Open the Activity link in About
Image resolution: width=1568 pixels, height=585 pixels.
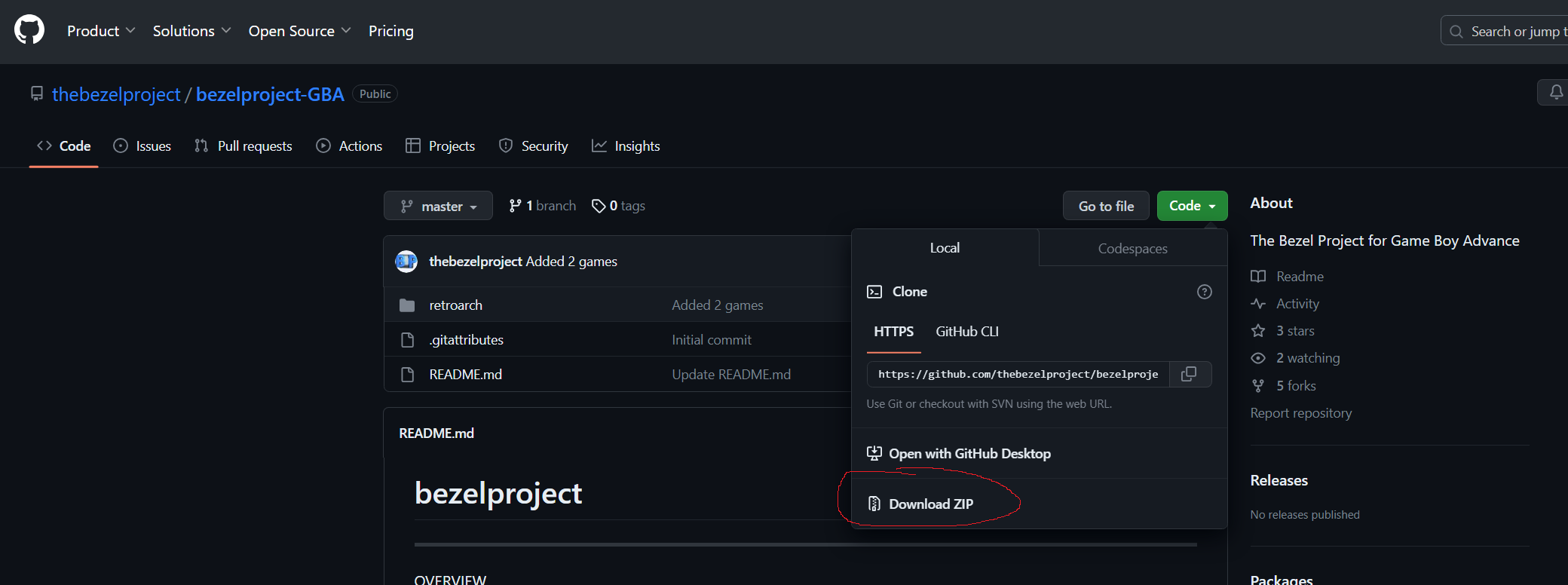(x=1297, y=304)
